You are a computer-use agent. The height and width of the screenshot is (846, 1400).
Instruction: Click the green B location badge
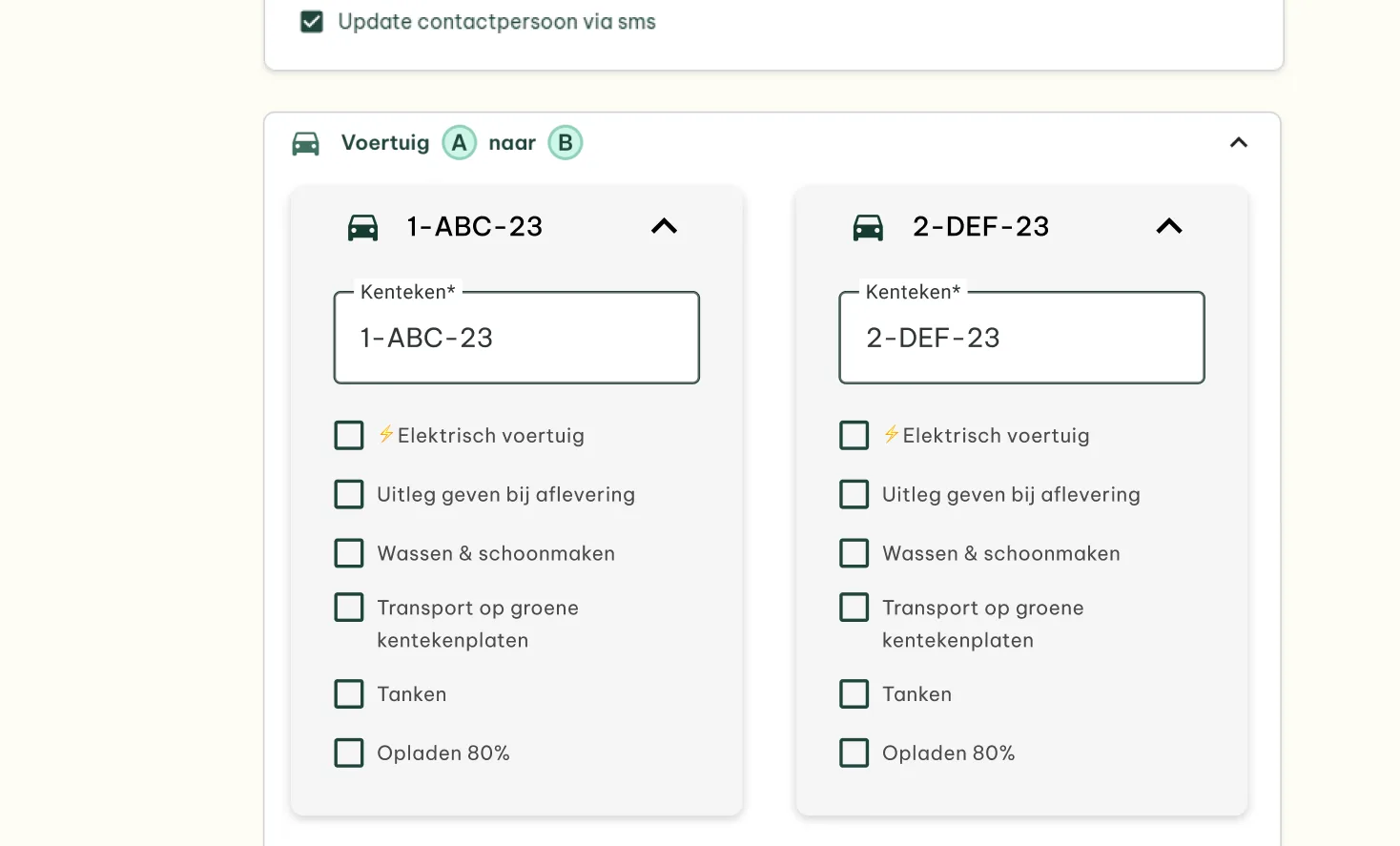tap(565, 143)
